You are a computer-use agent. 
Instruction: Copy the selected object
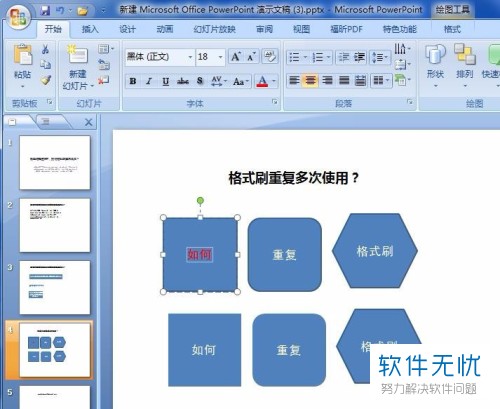tap(46, 64)
